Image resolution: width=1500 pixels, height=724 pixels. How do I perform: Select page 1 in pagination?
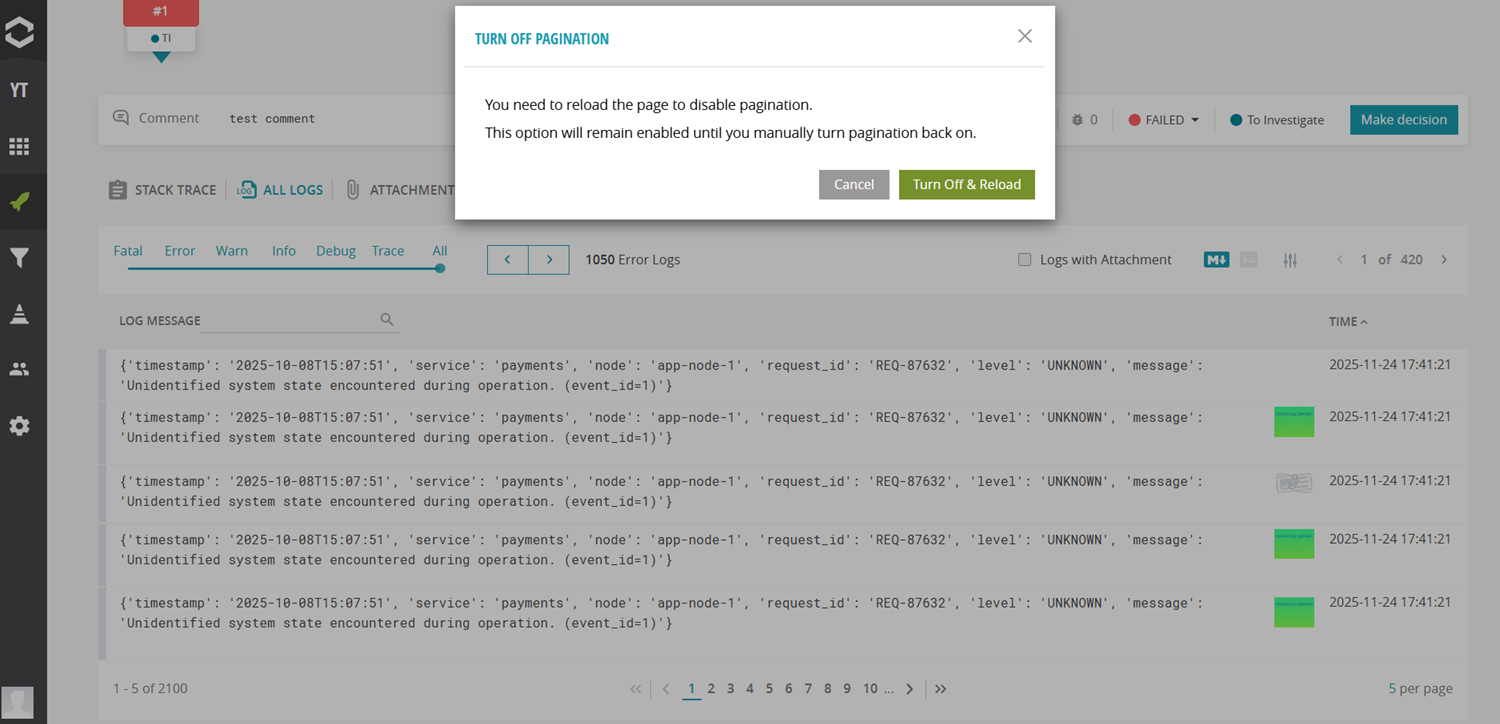[x=692, y=689]
